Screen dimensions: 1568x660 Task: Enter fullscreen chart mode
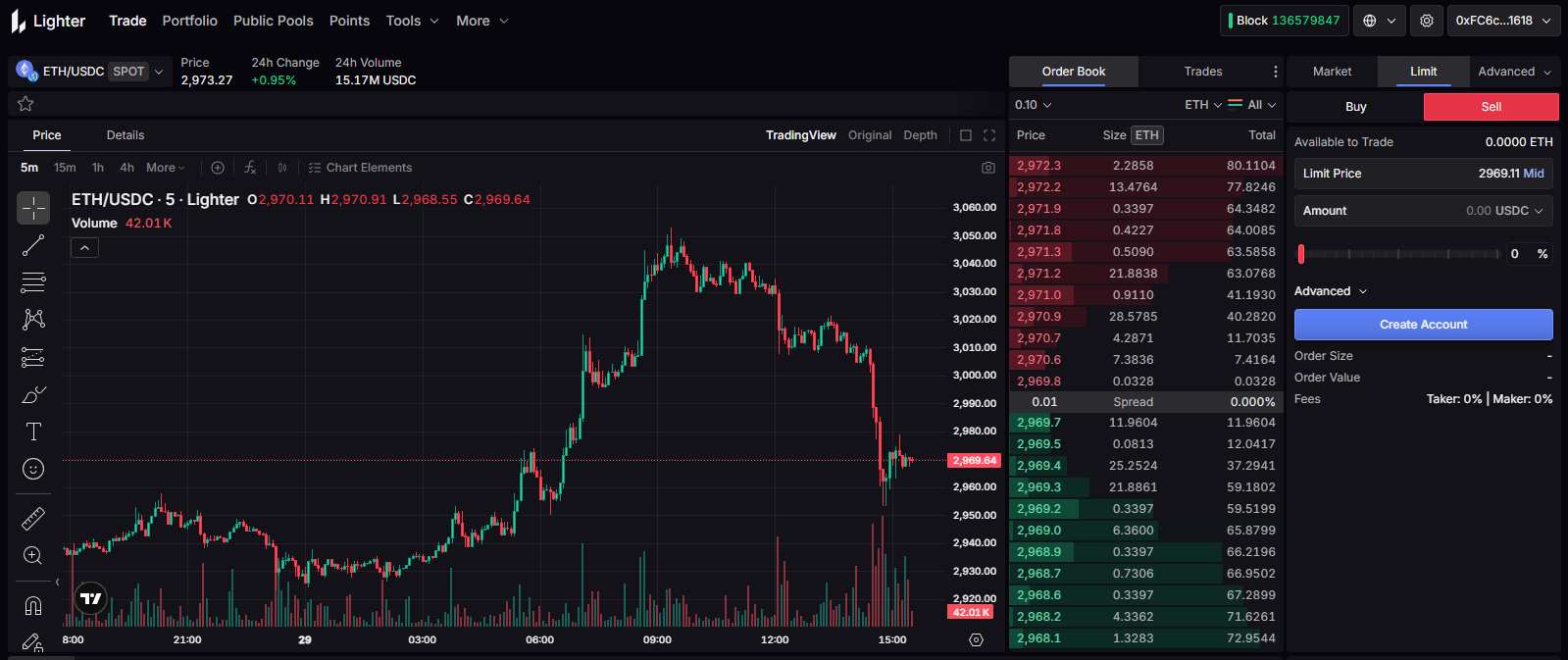[989, 135]
